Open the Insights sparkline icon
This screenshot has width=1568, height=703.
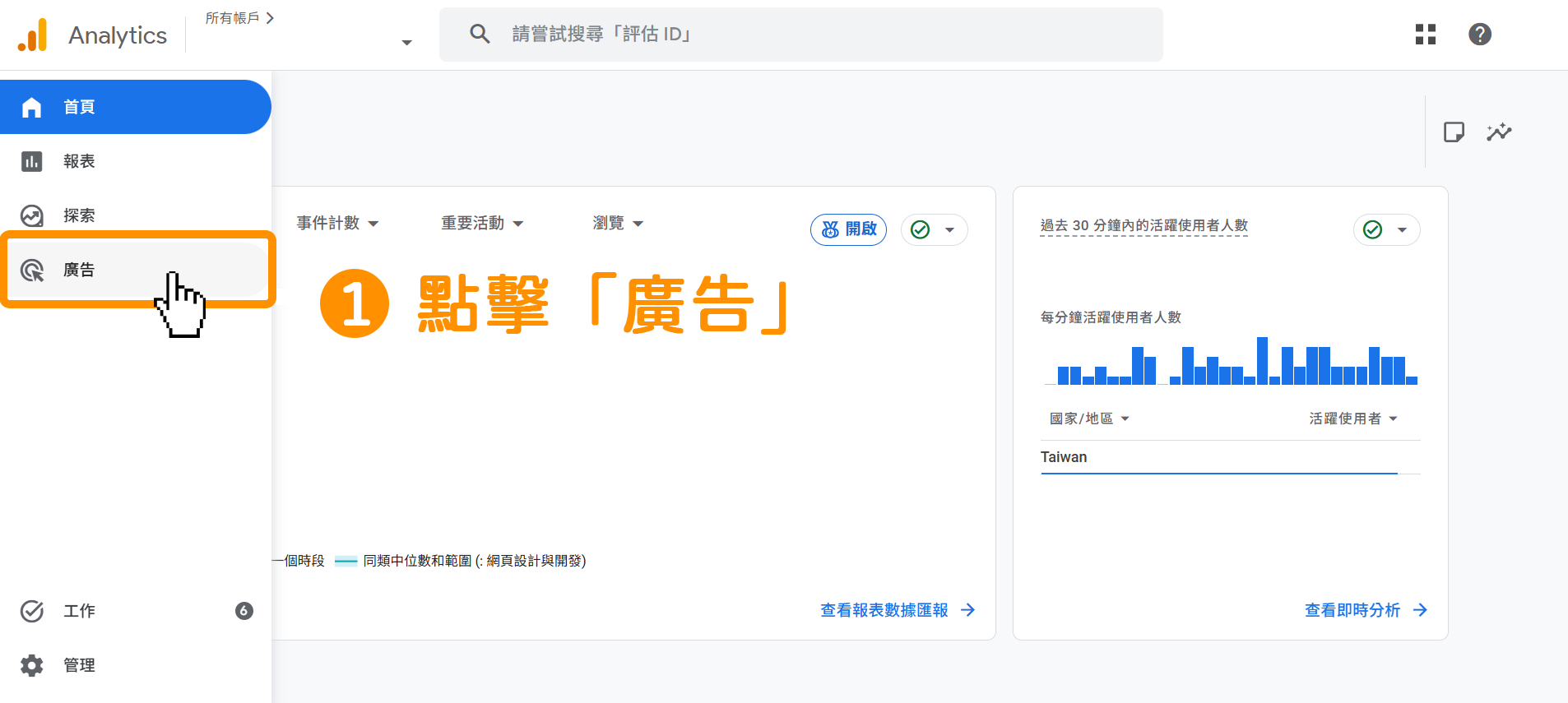pos(1499,132)
